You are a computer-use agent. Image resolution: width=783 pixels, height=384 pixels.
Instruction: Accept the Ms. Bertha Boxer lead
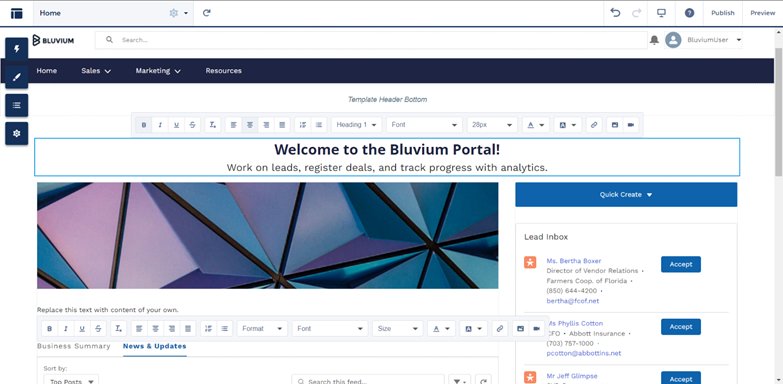(x=681, y=264)
